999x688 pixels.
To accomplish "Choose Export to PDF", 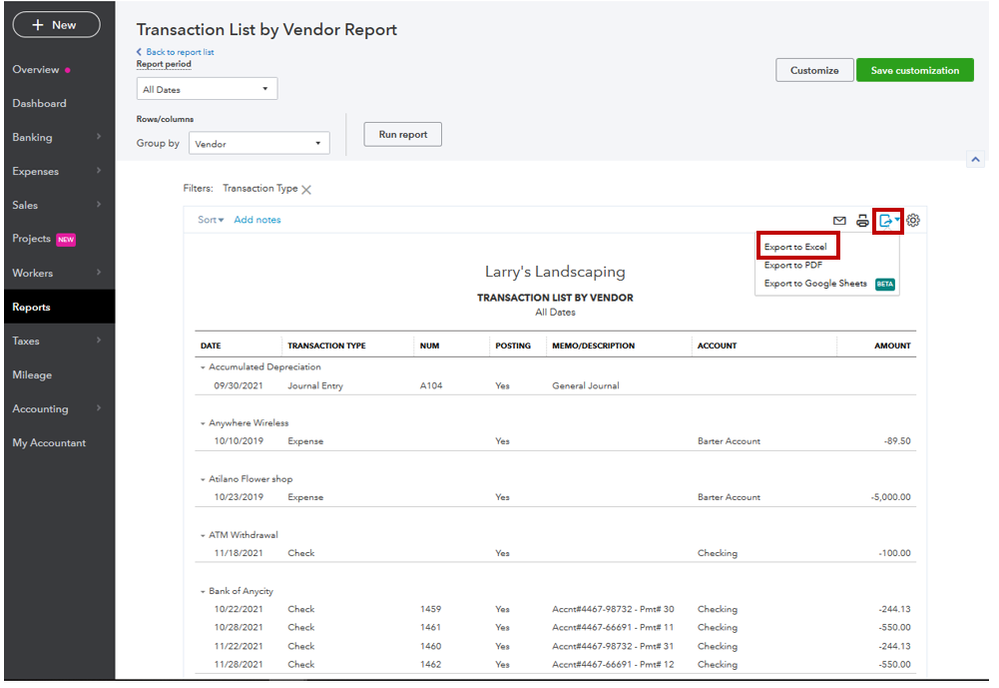I will (793, 265).
